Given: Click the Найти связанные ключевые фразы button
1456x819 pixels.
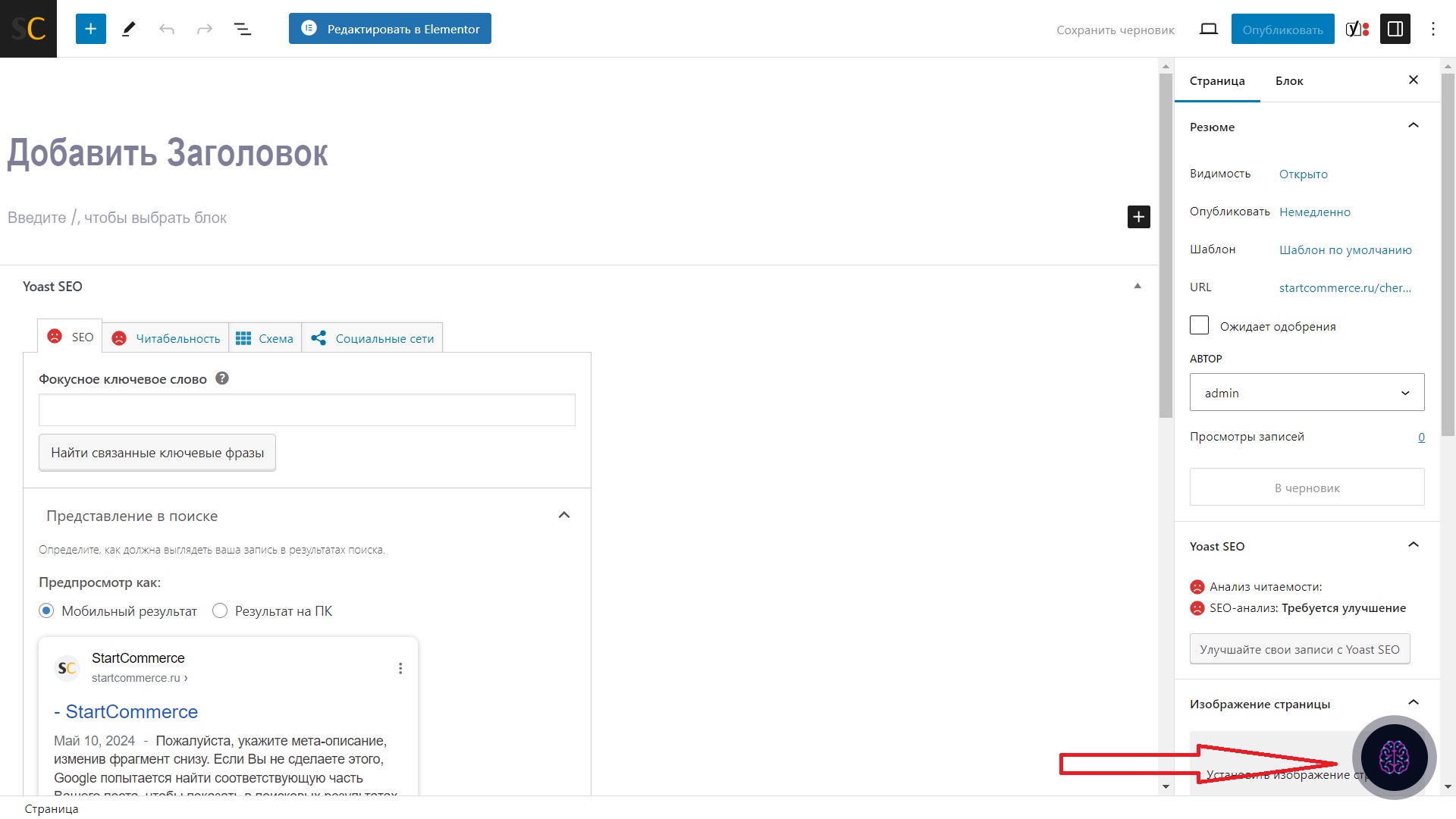Looking at the screenshot, I should 157,453.
